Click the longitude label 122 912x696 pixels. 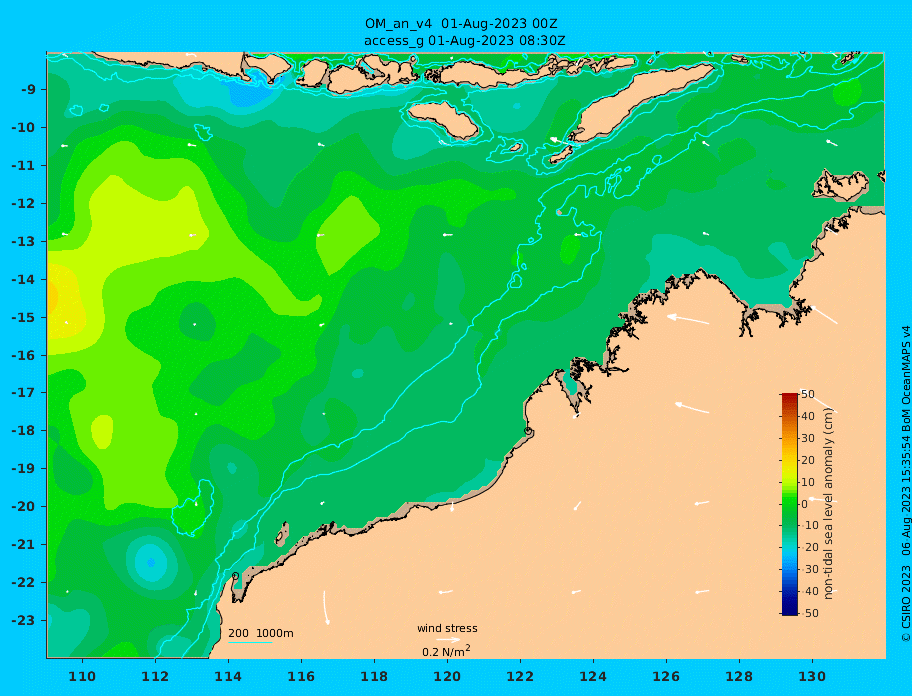520,676
